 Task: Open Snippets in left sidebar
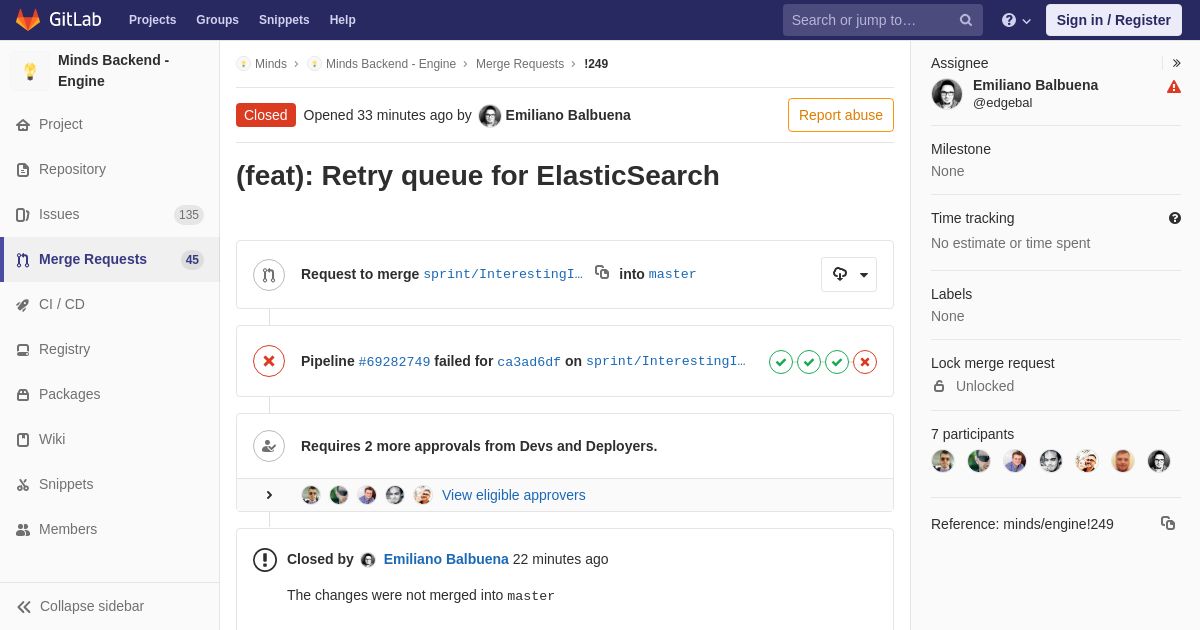66,484
